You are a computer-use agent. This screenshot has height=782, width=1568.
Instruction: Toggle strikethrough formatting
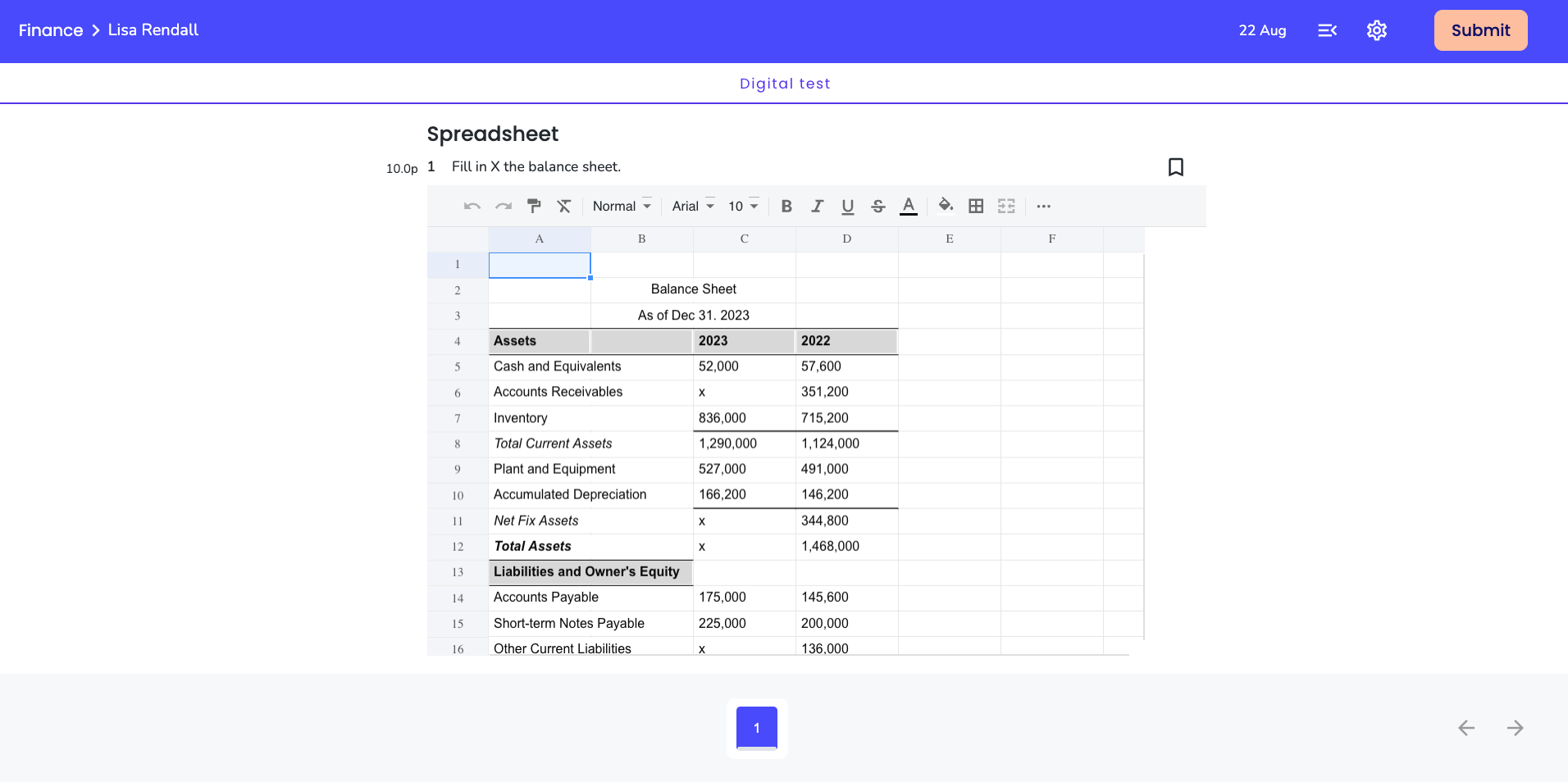(x=878, y=207)
